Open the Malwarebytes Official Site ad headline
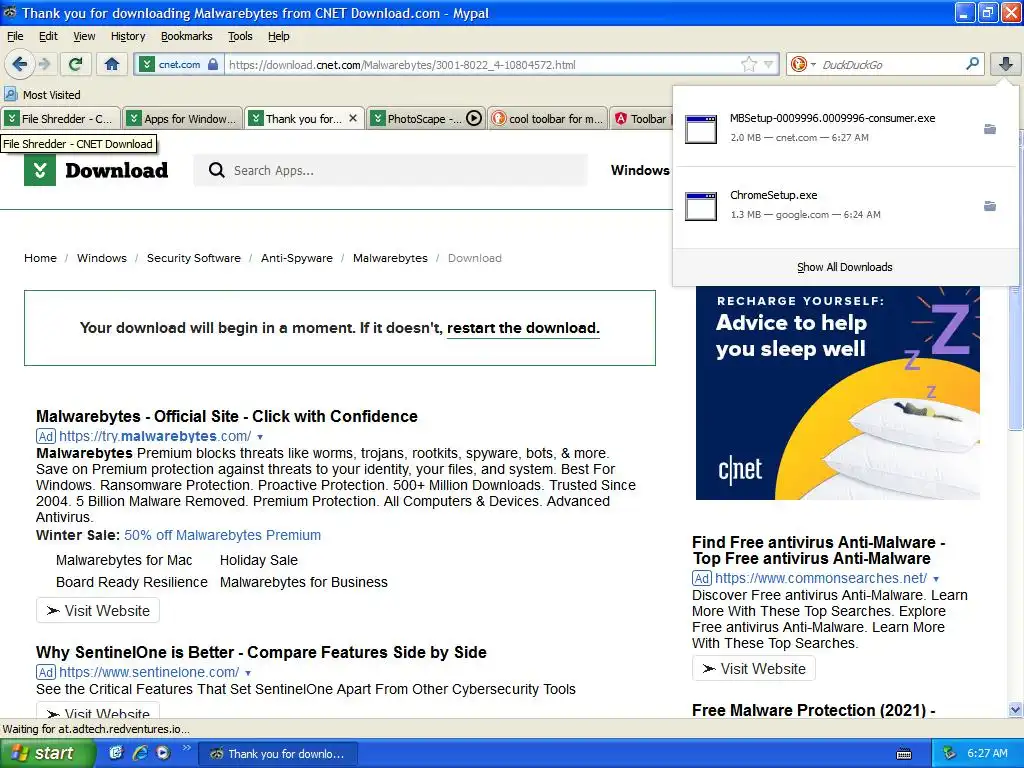Screen dimensions: 1024x768 227,416
